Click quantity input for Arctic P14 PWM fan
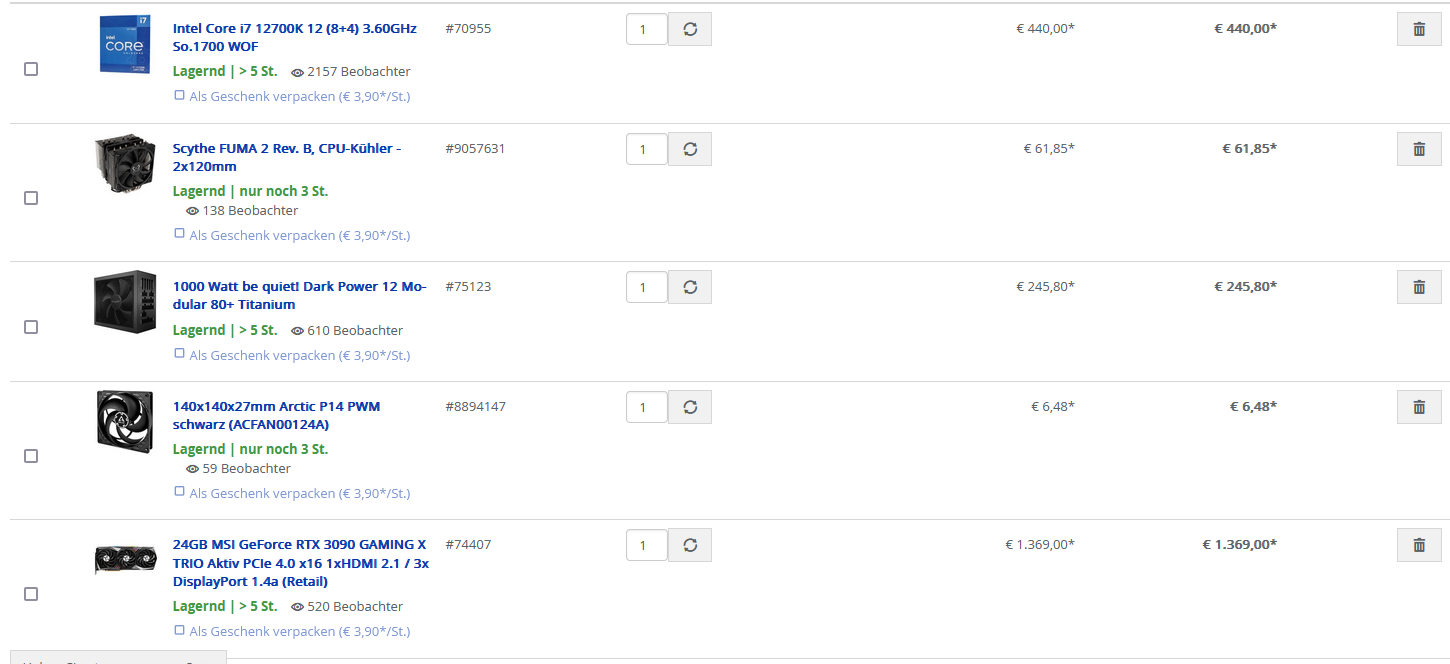The image size is (1450, 664). coord(646,407)
